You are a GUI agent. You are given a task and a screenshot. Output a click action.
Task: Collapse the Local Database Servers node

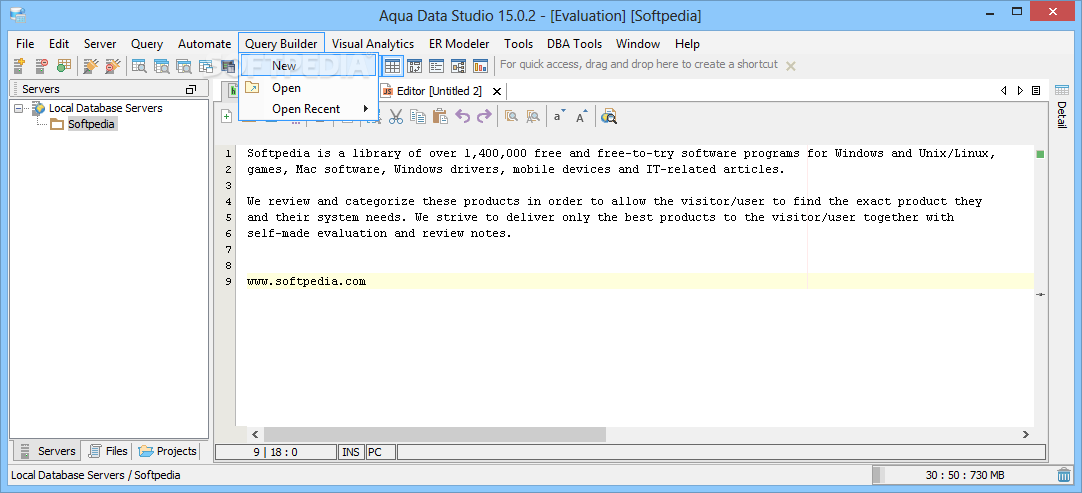18,108
